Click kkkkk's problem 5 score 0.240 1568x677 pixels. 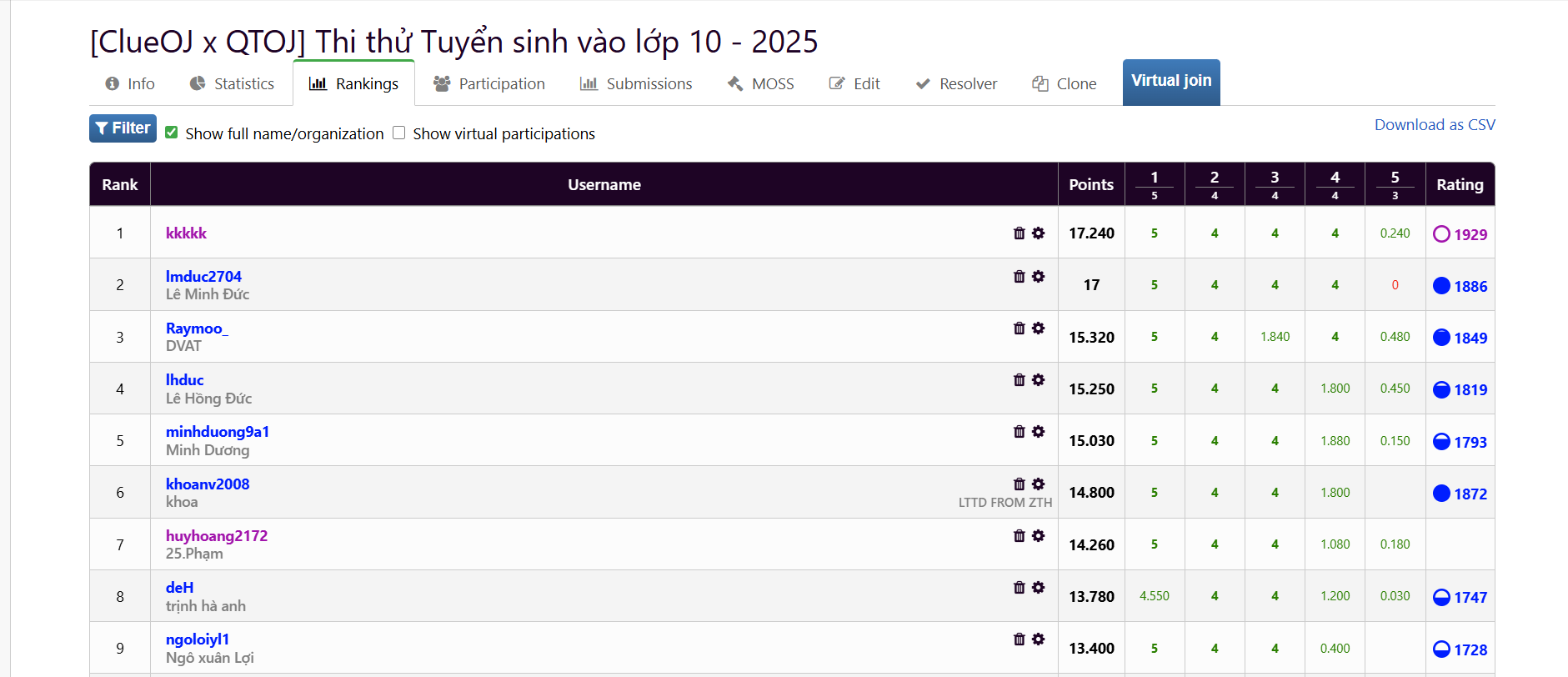pos(1395,233)
